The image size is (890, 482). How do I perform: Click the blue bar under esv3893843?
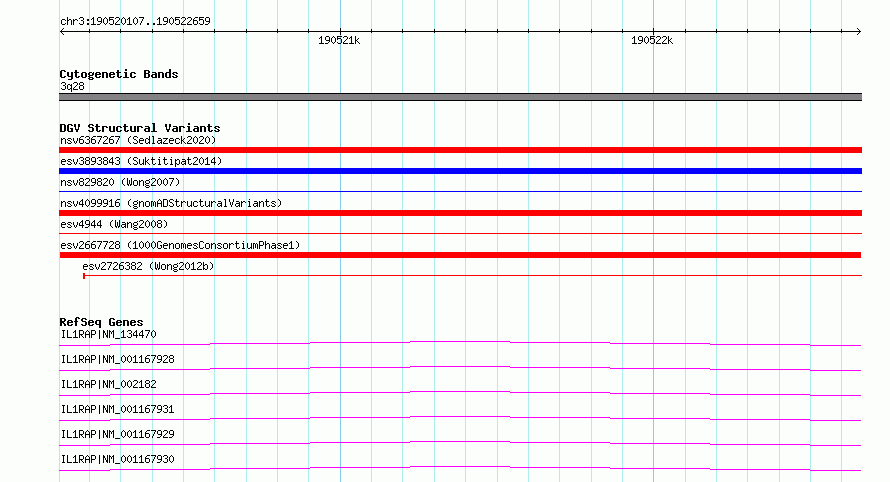pyautogui.click(x=460, y=171)
